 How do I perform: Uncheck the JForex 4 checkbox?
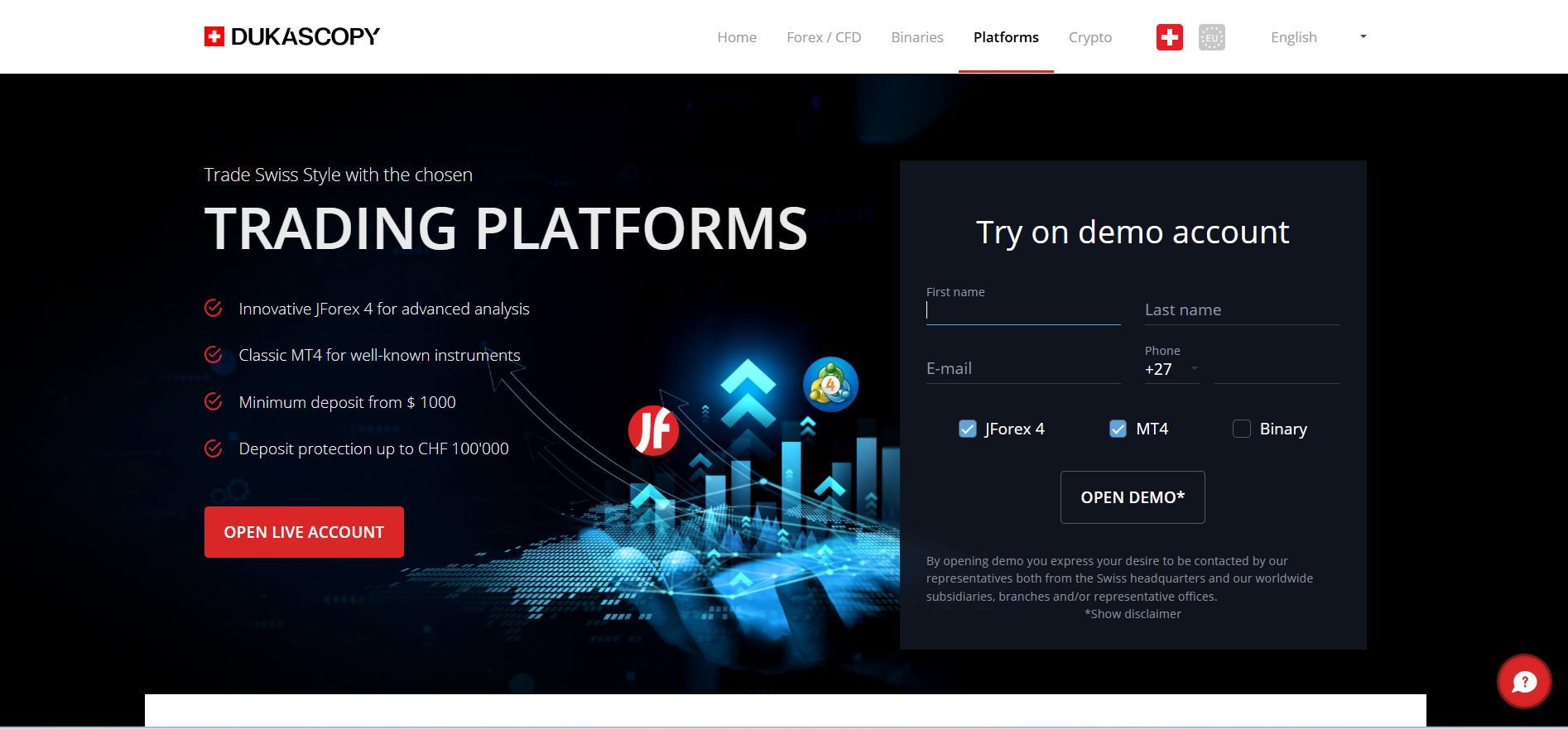coord(967,429)
